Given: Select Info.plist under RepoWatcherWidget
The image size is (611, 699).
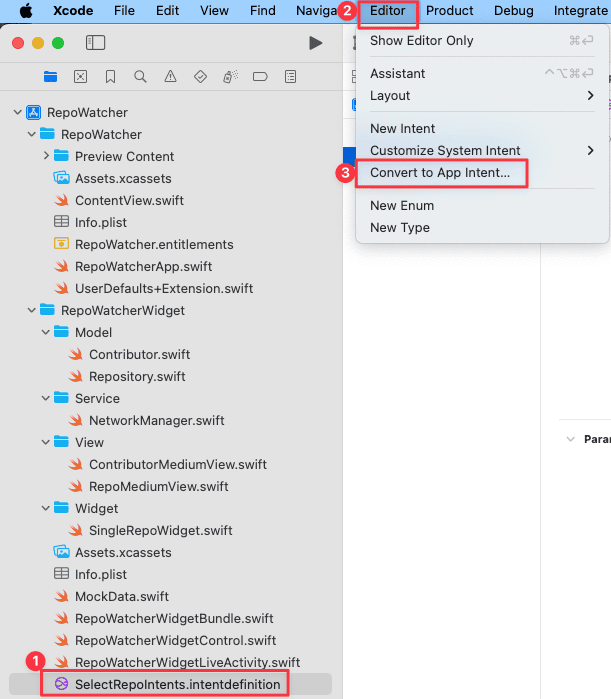Looking at the screenshot, I should (101, 575).
